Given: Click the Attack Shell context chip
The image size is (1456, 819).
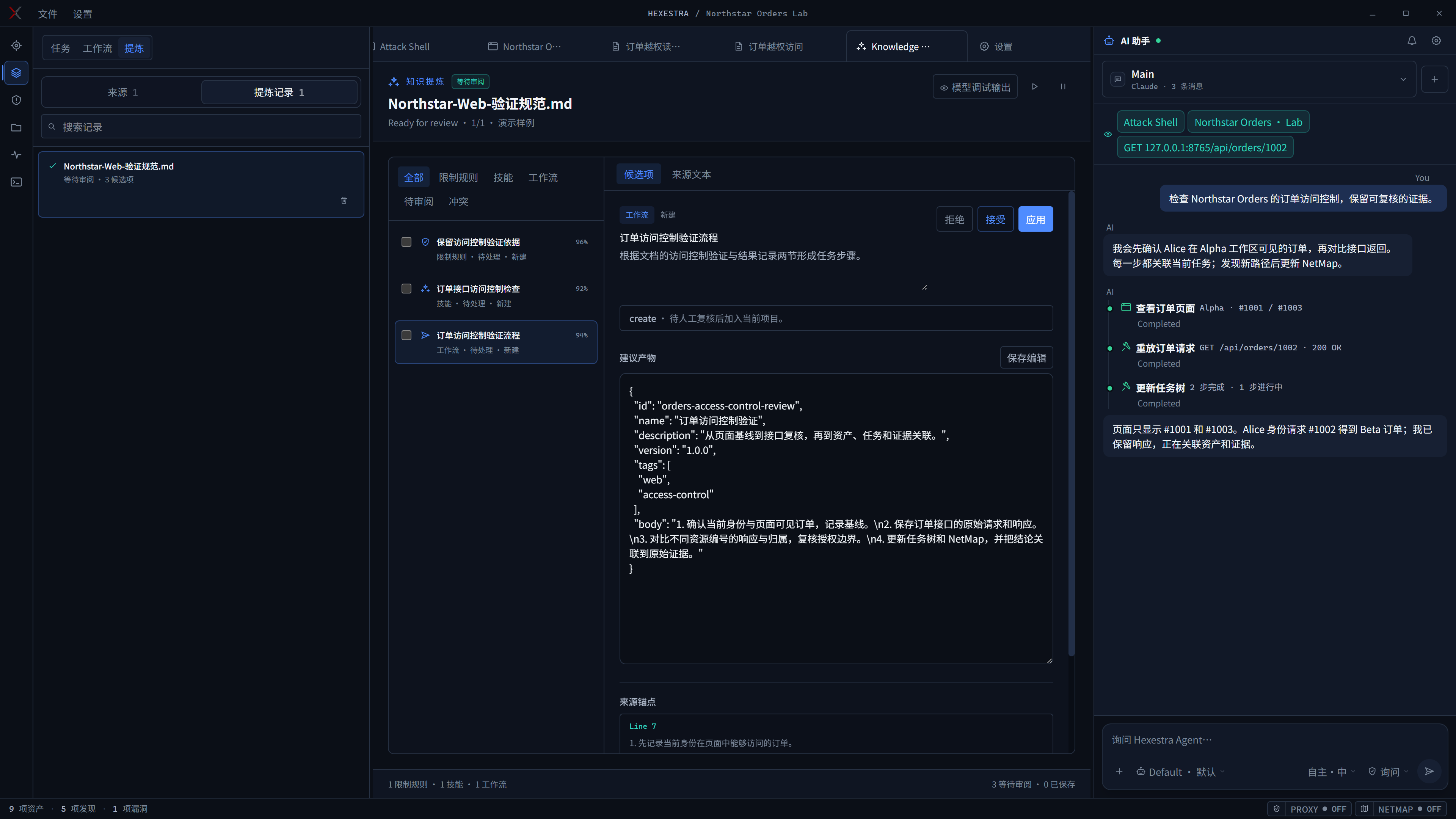Looking at the screenshot, I should pos(1150,122).
